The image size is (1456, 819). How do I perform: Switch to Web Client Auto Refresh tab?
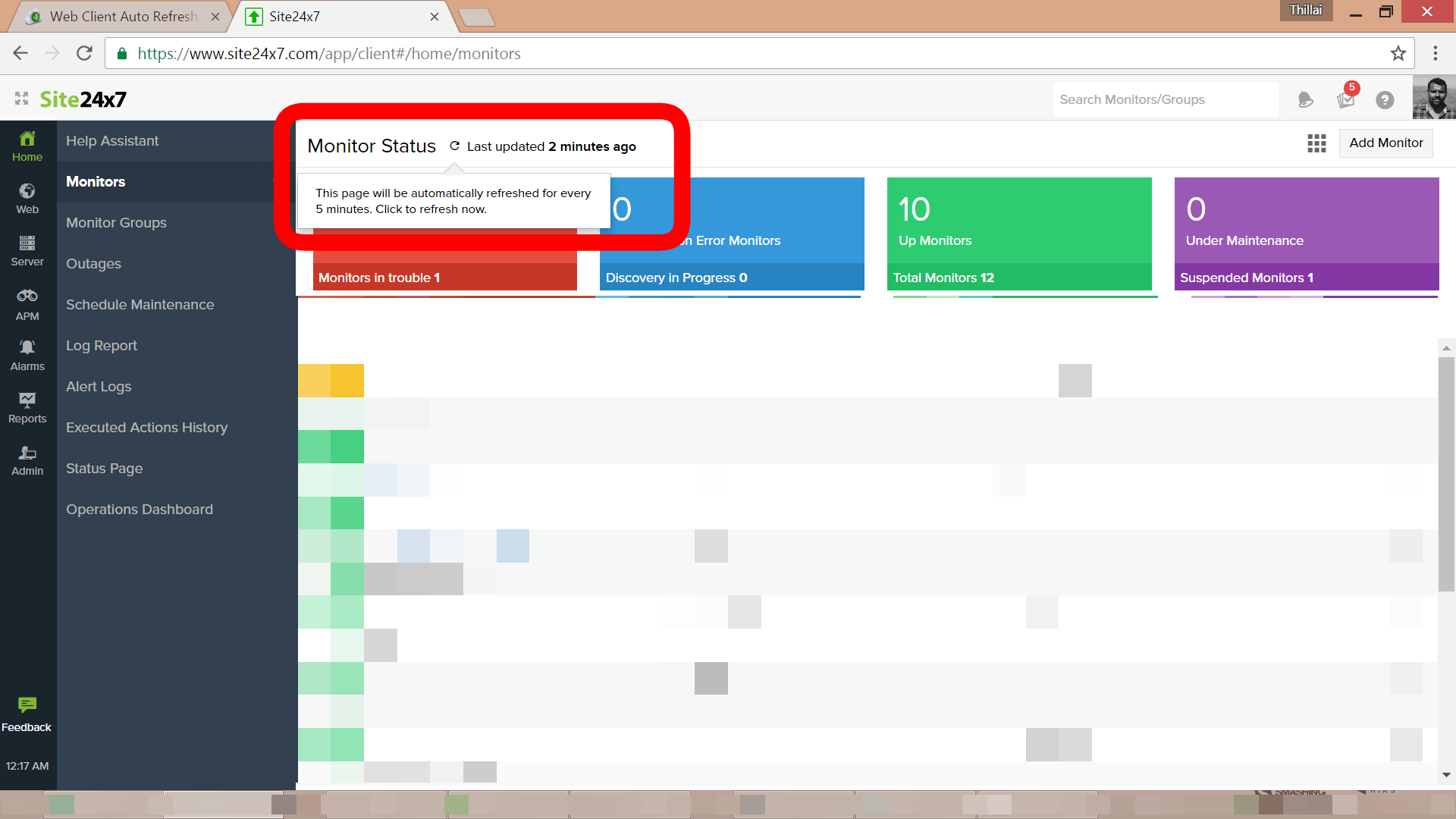123,16
